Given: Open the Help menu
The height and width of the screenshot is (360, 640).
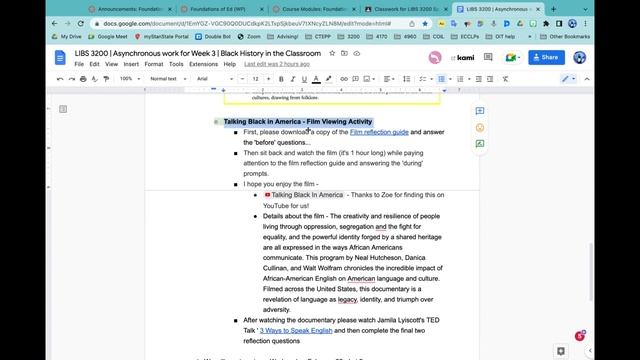Looking at the screenshot, I should click(229, 64).
